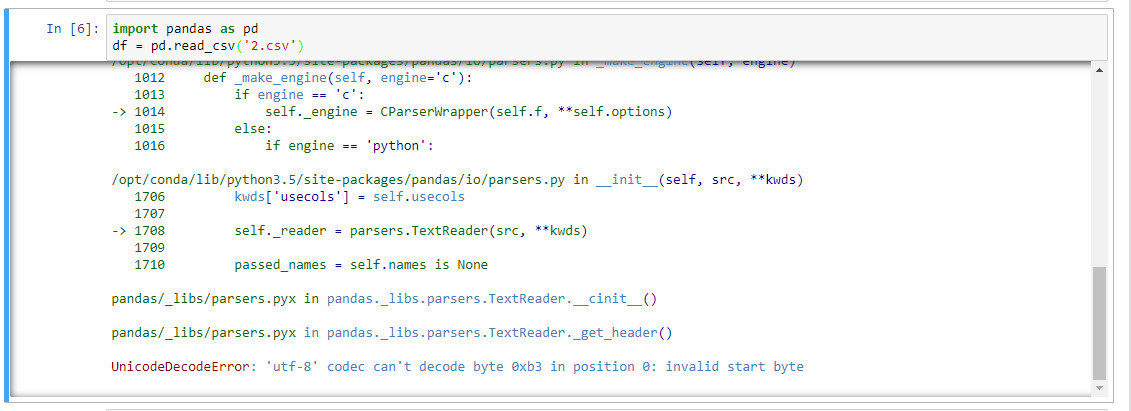
Task: Click the In [6] cell prompt
Action: point(72,29)
